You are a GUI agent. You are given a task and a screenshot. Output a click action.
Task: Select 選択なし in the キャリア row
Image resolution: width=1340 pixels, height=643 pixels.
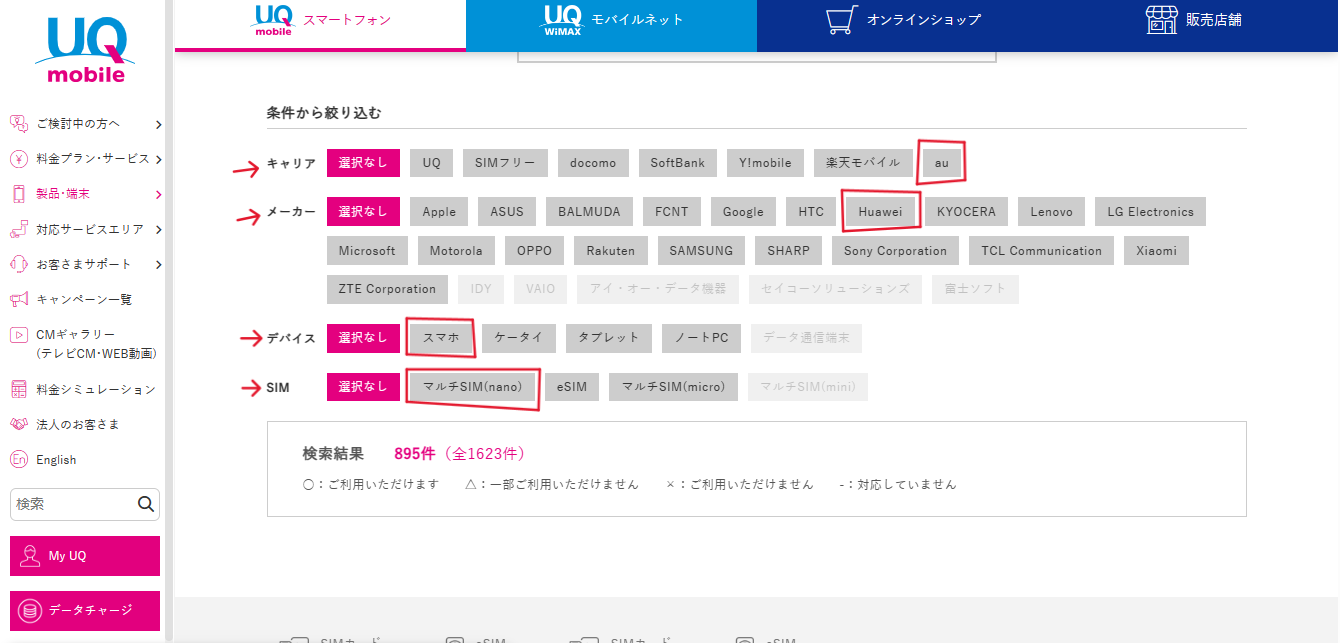[363, 163]
